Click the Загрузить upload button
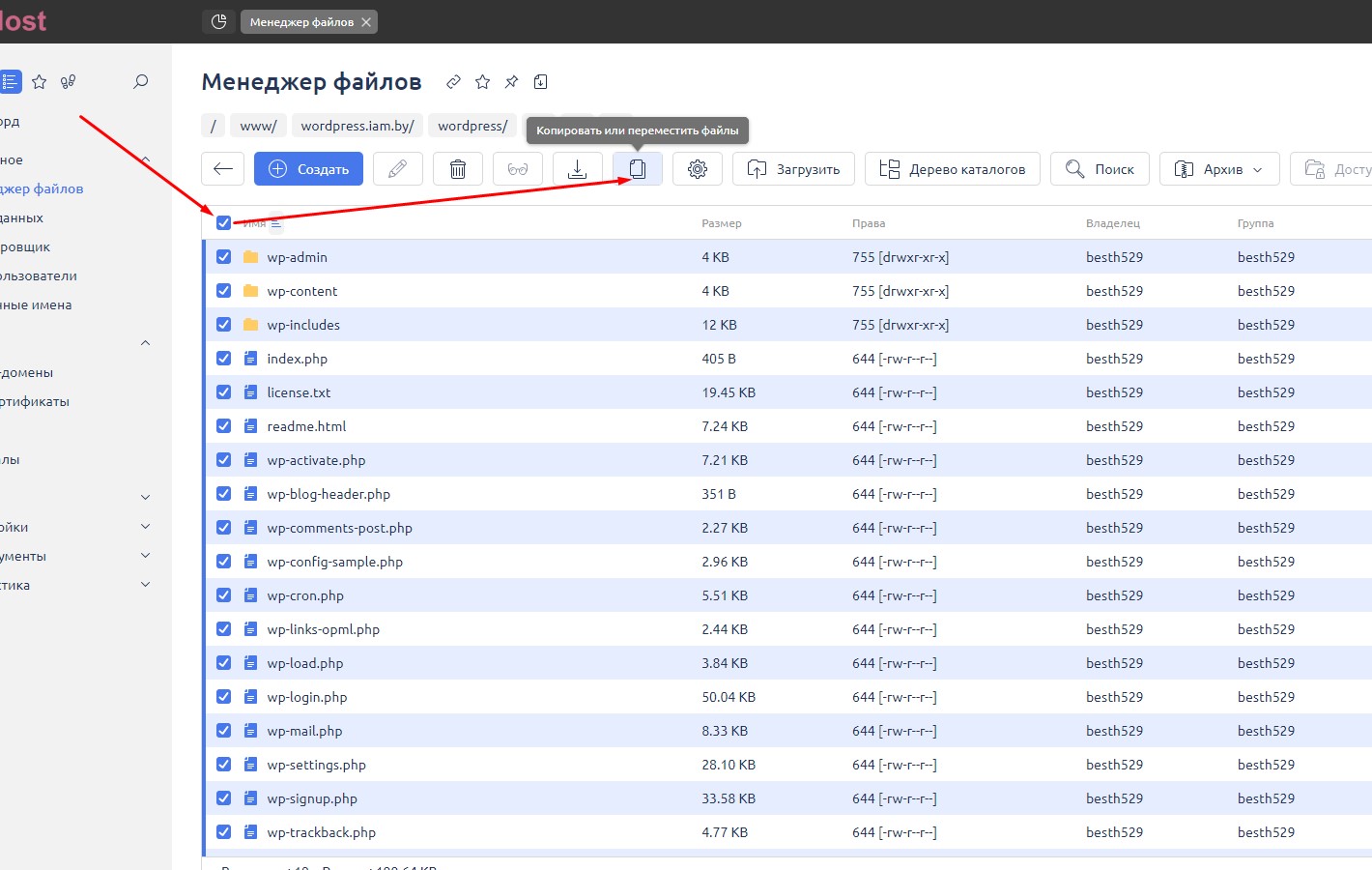This screenshot has height=870, width=1372. click(793, 169)
